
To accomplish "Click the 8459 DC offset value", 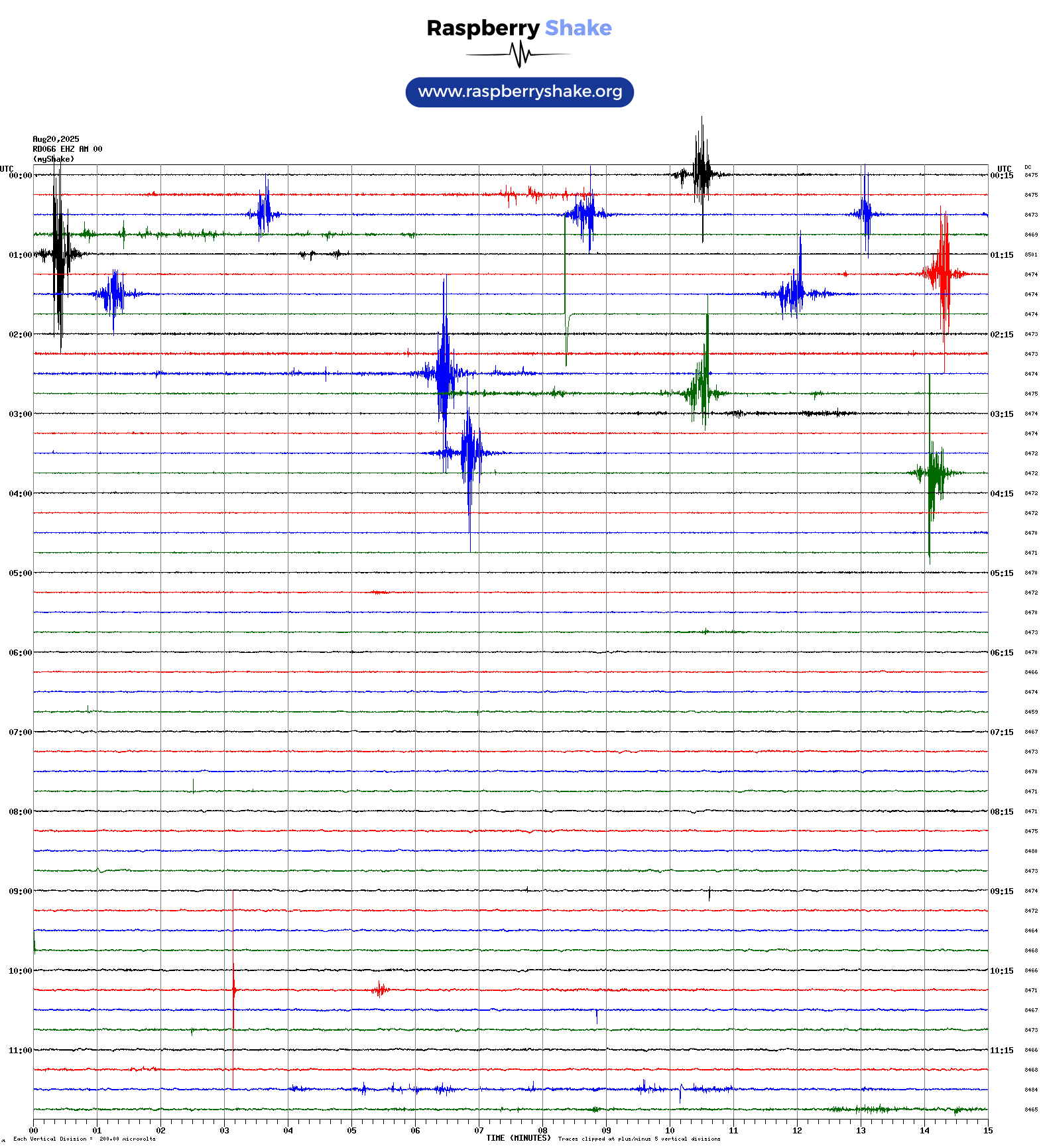I will (1030, 712).
